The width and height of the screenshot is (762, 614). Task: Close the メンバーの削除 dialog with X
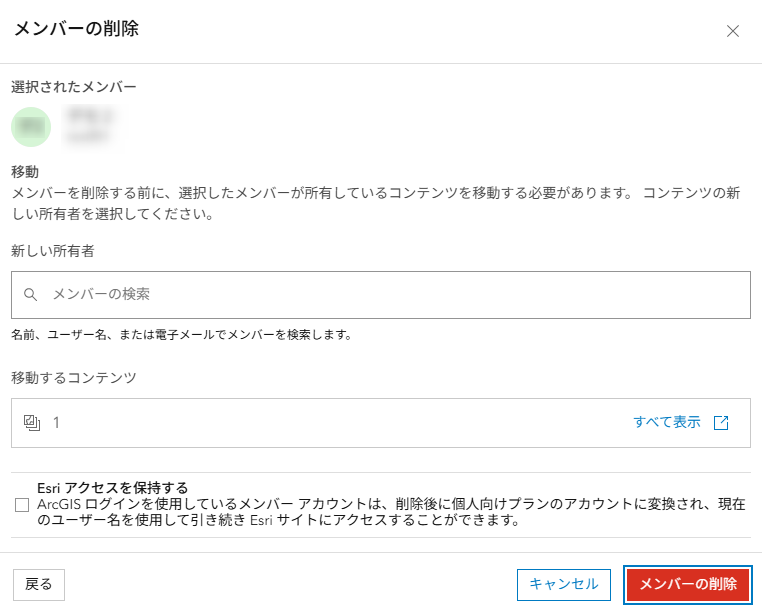(x=733, y=31)
